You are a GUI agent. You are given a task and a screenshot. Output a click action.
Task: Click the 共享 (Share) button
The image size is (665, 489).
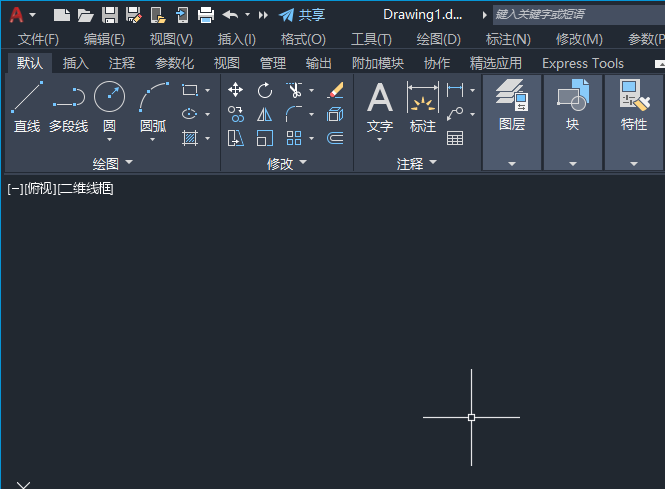click(302, 15)
